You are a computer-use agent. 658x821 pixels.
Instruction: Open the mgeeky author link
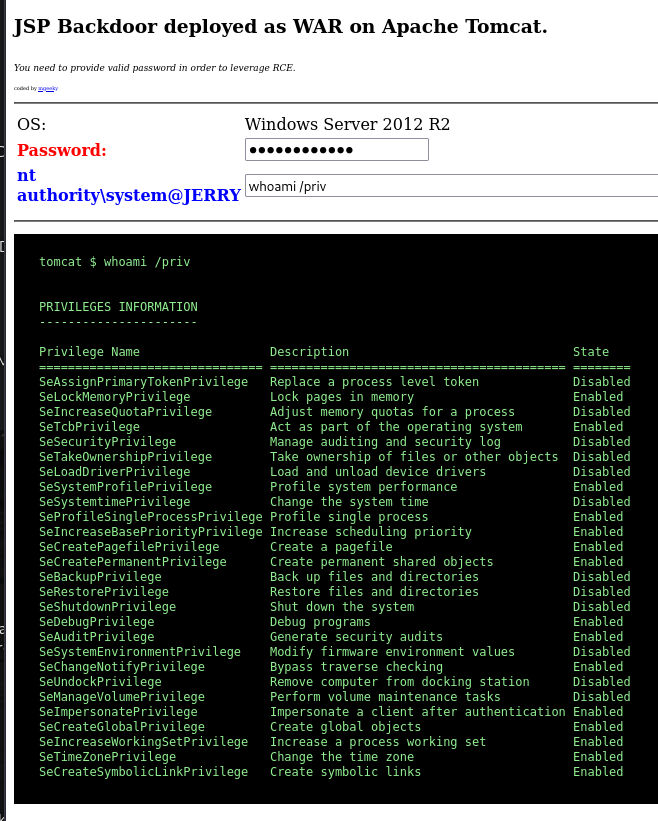point(48,88)
